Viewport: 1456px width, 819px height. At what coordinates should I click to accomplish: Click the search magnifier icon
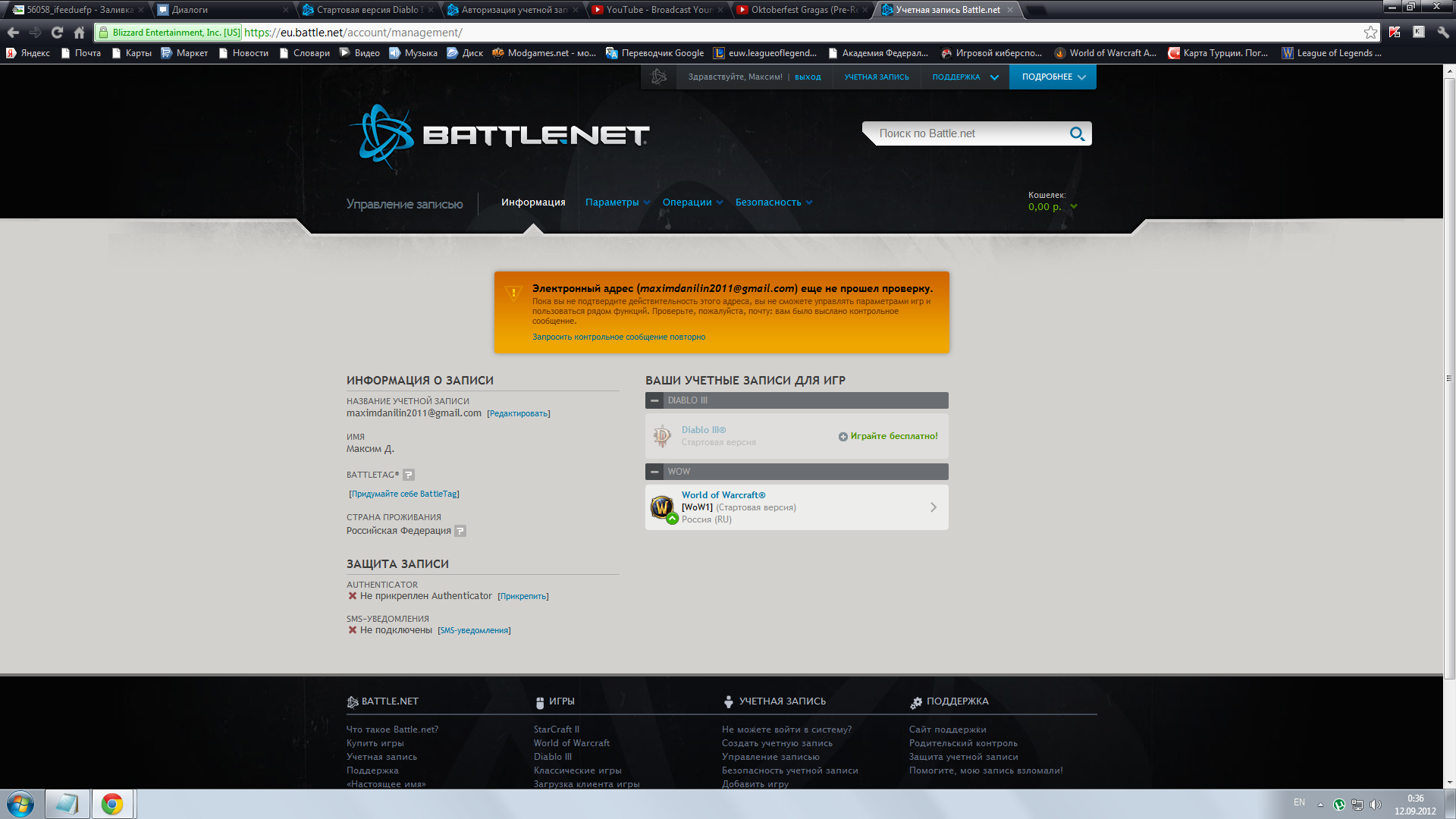1077,134
